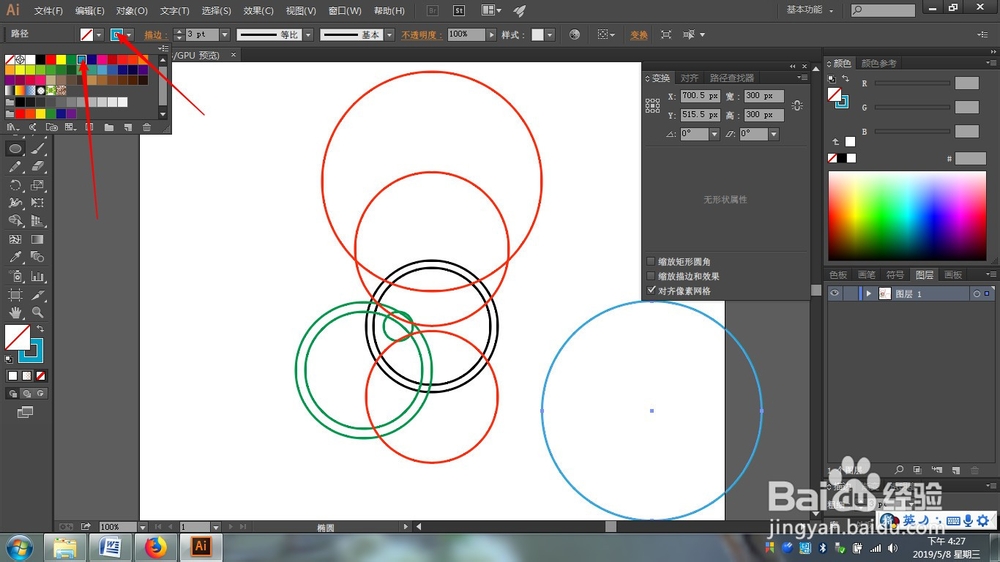This screenshot has width=1000, height=562.
Task: Select the Warp width tool
Action: click(x=15, y=203)
